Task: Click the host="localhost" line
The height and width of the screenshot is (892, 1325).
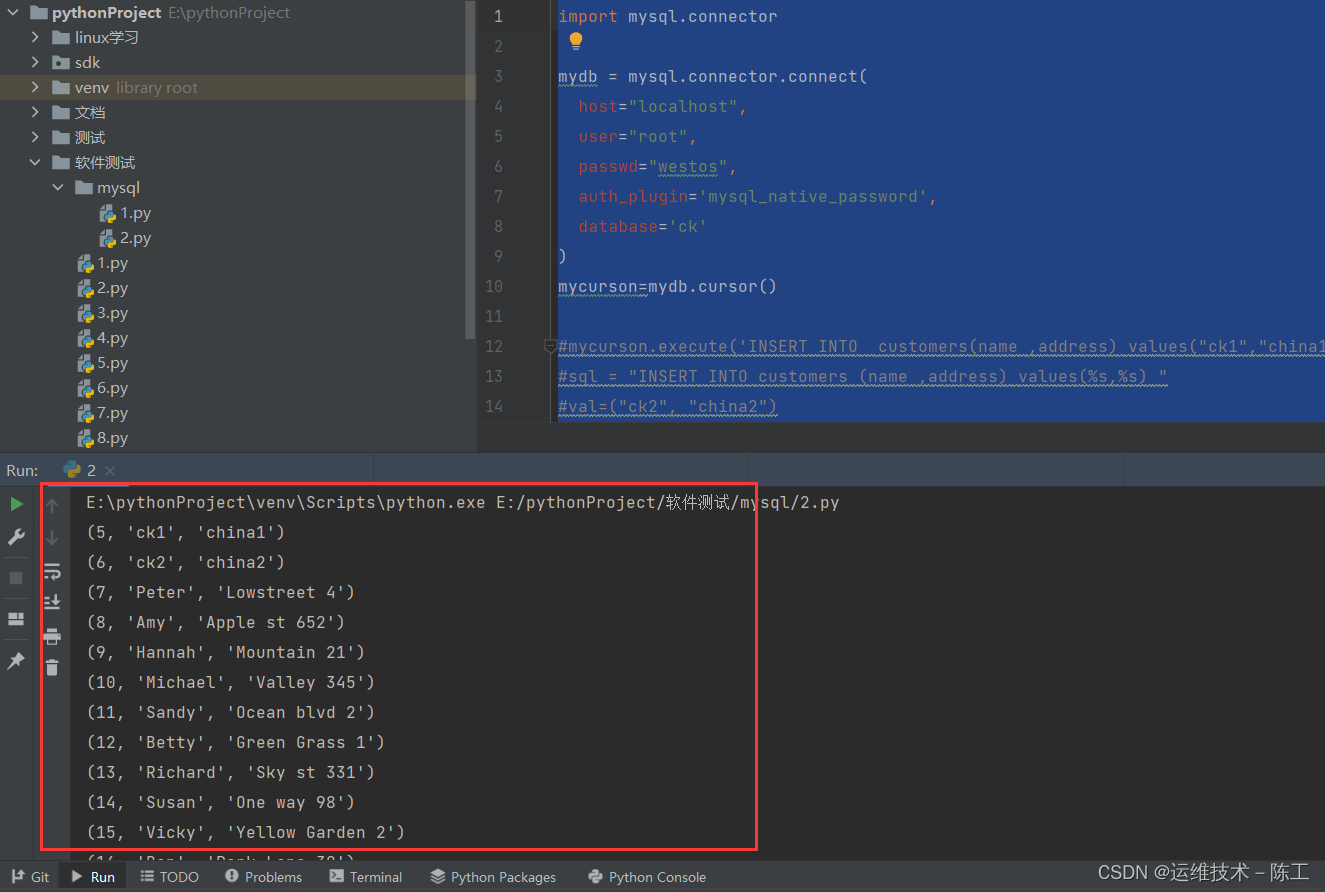Action: (x=663, y=107)
